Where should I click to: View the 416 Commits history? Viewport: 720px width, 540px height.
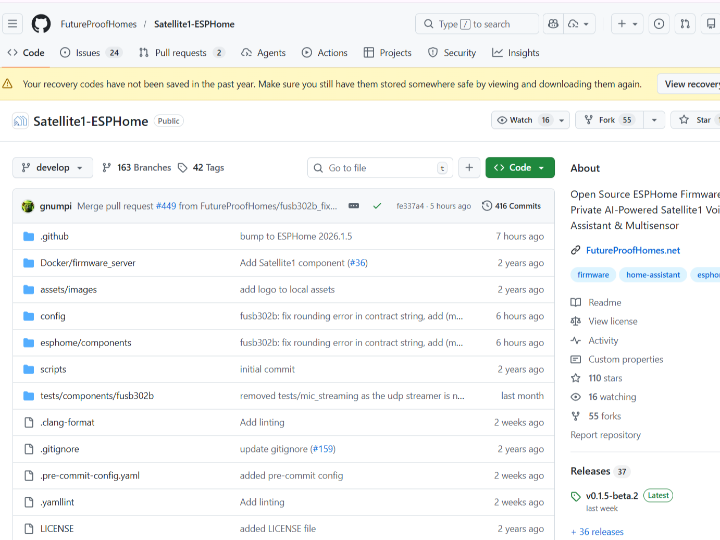511,206
